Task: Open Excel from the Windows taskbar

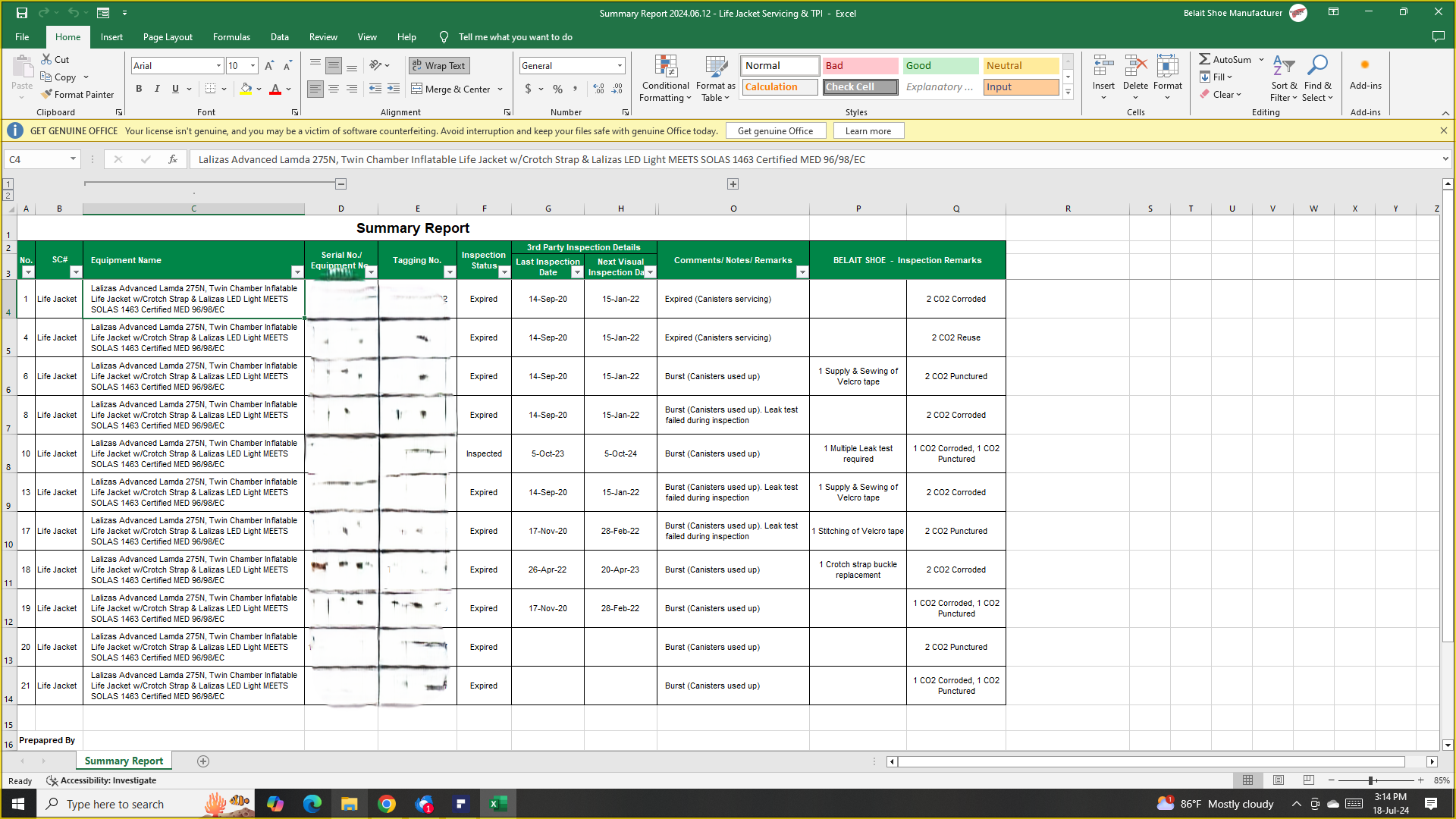Action: pos(498,804)
